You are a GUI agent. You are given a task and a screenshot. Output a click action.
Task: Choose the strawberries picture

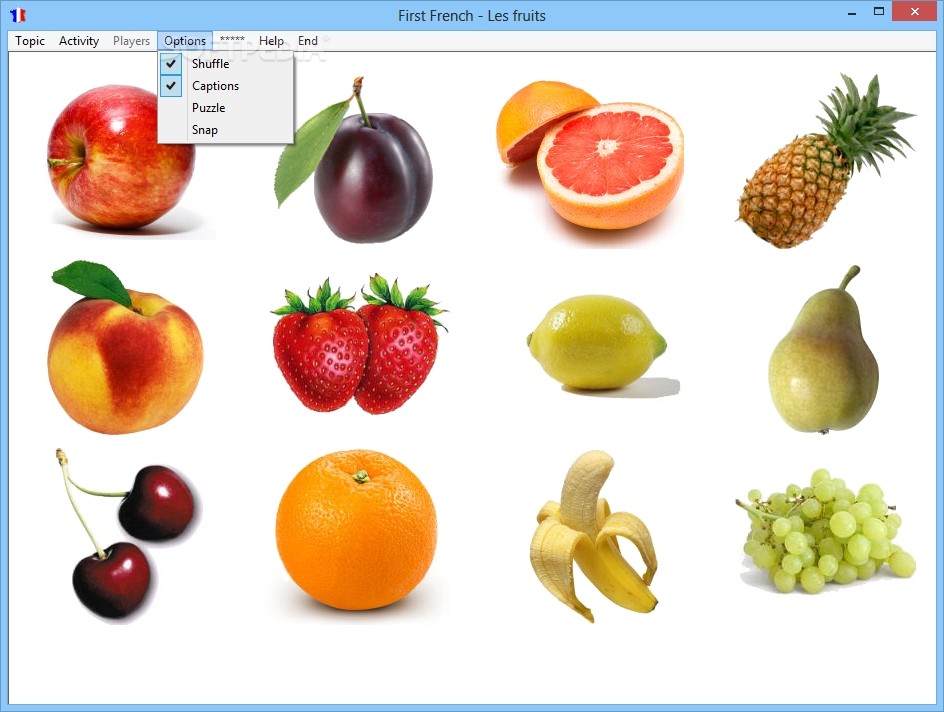(x=359, y=344)
